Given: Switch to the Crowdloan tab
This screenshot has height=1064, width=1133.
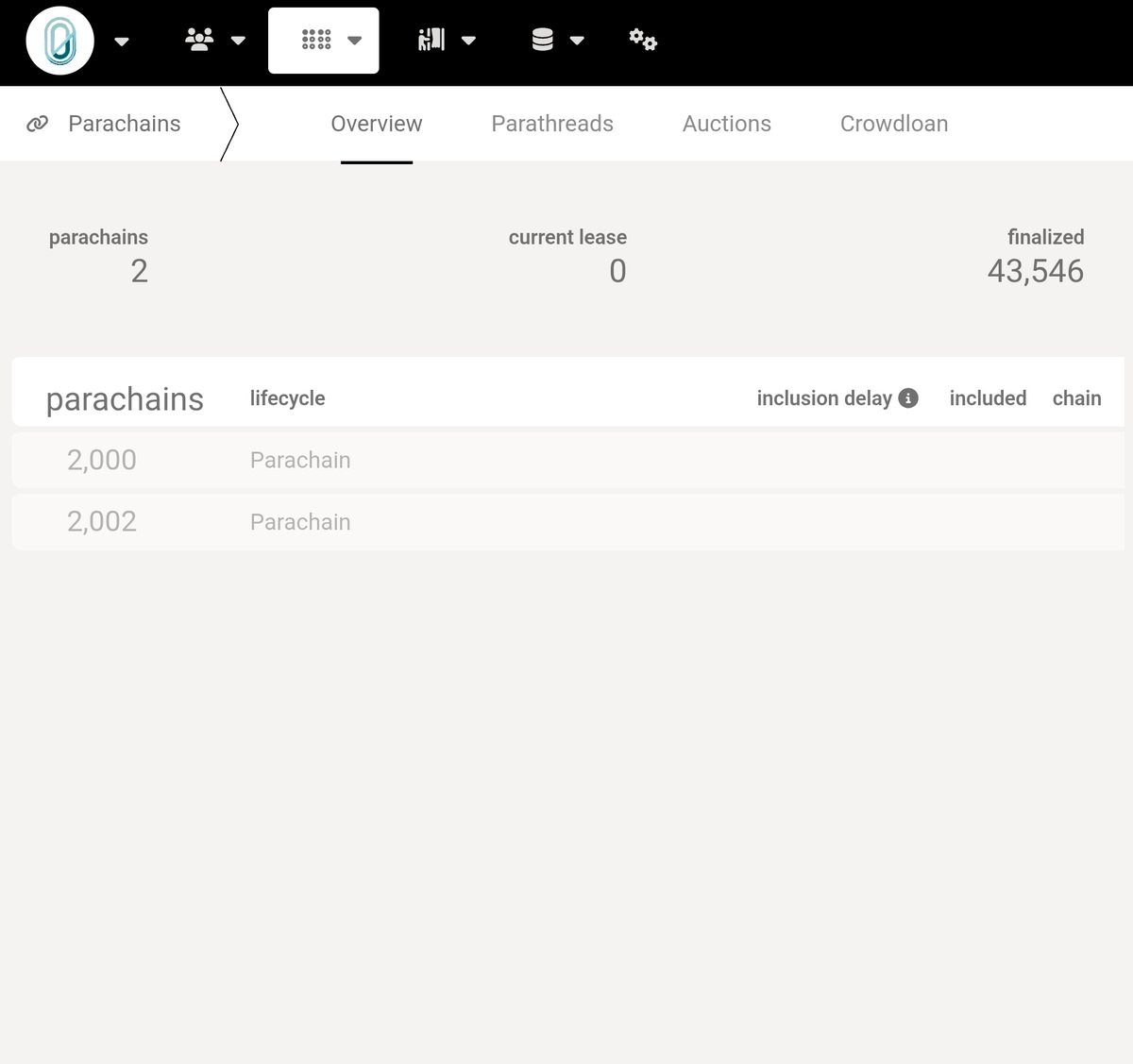Looking at the screenshot, I should click(x=894, y=124).
